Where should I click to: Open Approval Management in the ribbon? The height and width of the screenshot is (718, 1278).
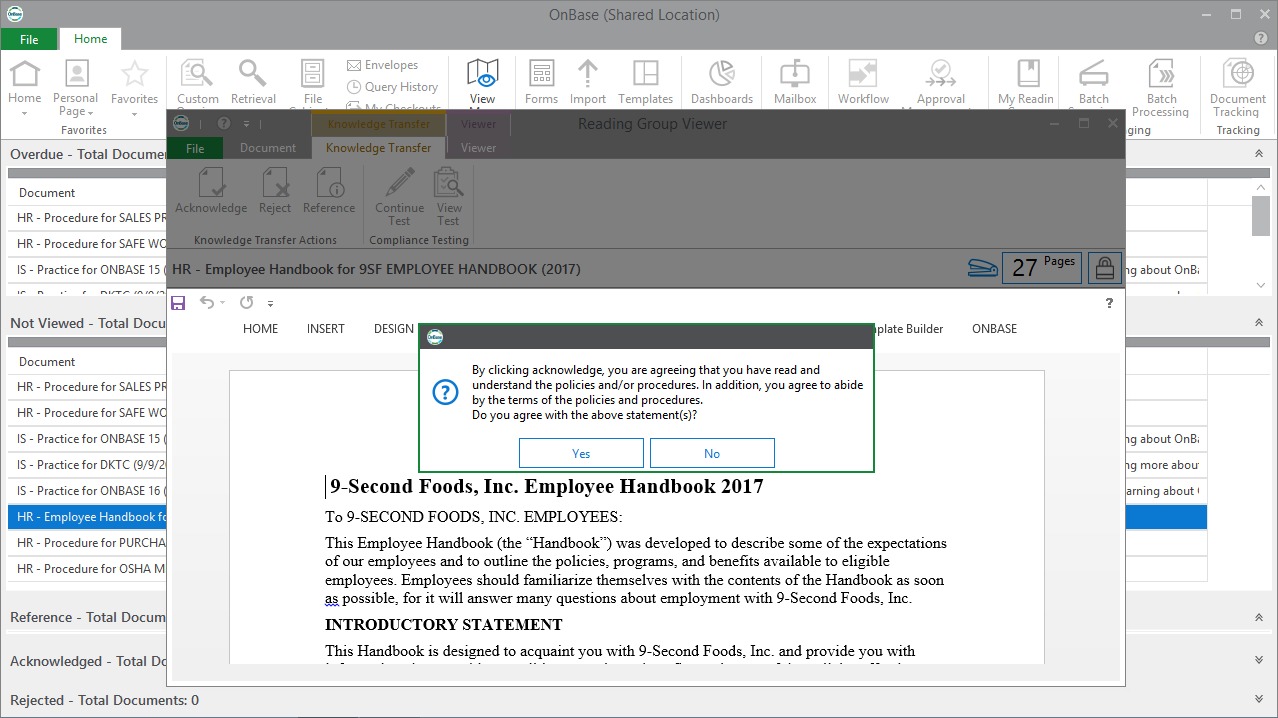pyautogui.click(x=940, y=82)
